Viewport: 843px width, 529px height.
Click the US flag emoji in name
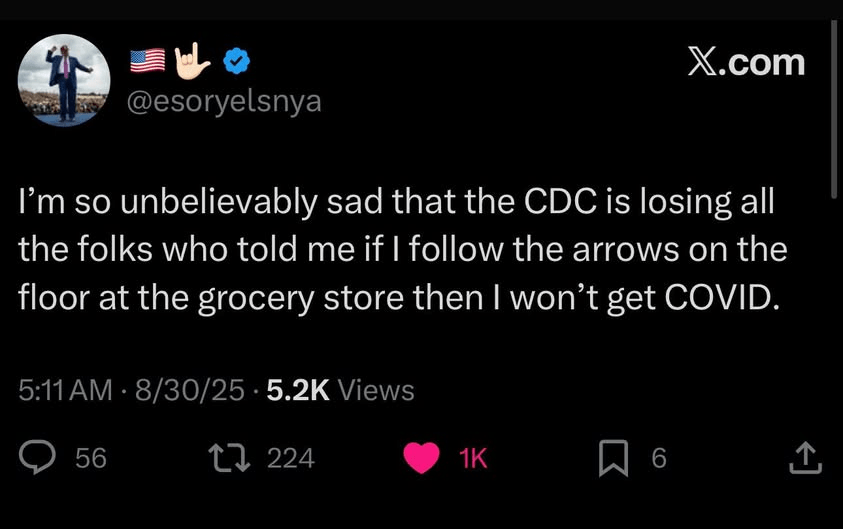[x=148, y=62]
